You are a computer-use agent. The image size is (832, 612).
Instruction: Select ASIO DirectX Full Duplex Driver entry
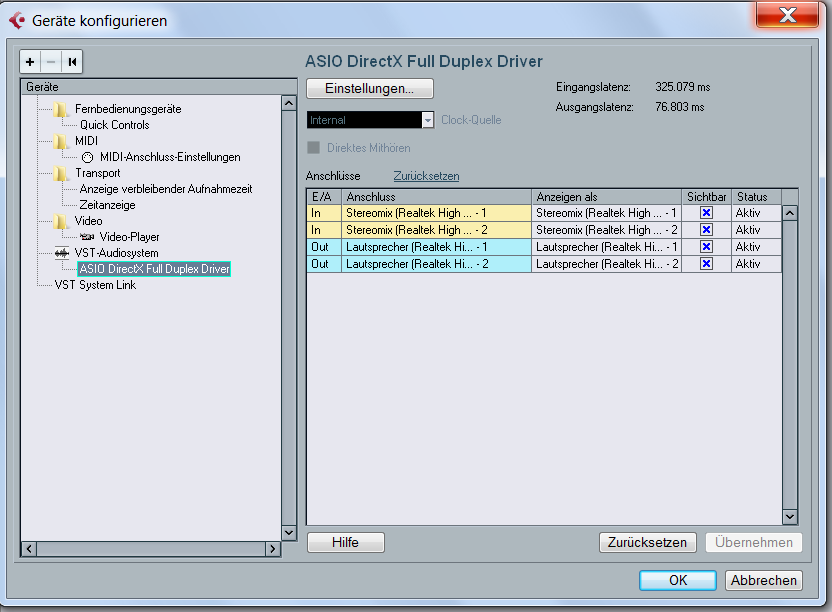tap(154, 269)
